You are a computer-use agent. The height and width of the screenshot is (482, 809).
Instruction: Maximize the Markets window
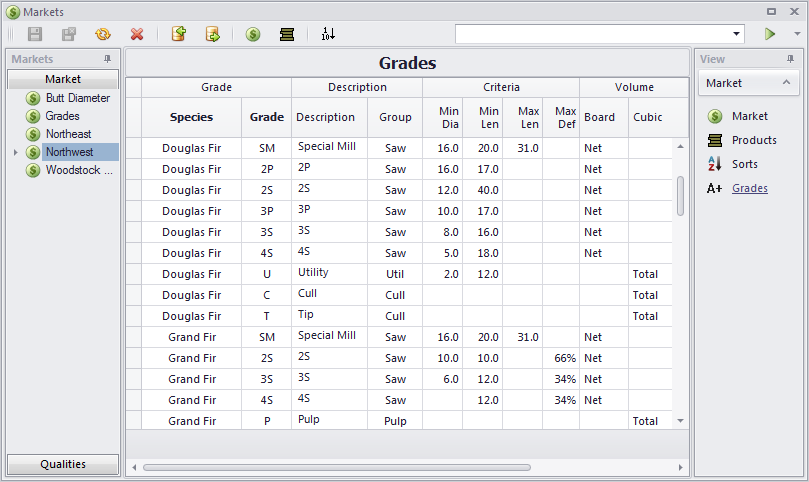point(771,11)
